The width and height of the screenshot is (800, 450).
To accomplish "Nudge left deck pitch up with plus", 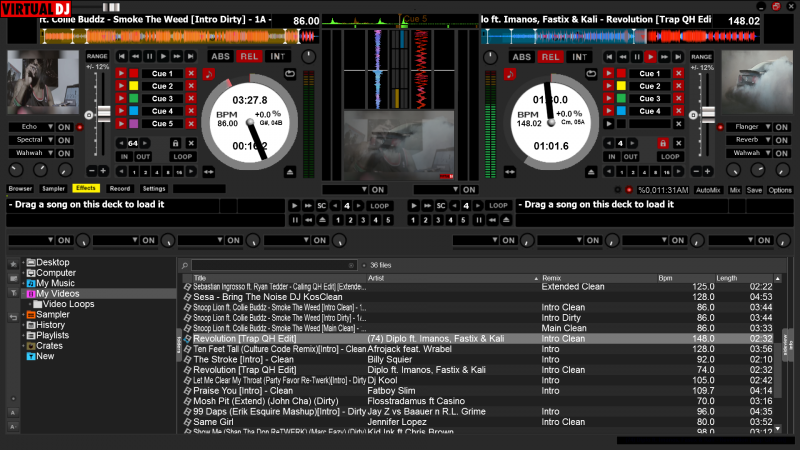I will 103,171.
